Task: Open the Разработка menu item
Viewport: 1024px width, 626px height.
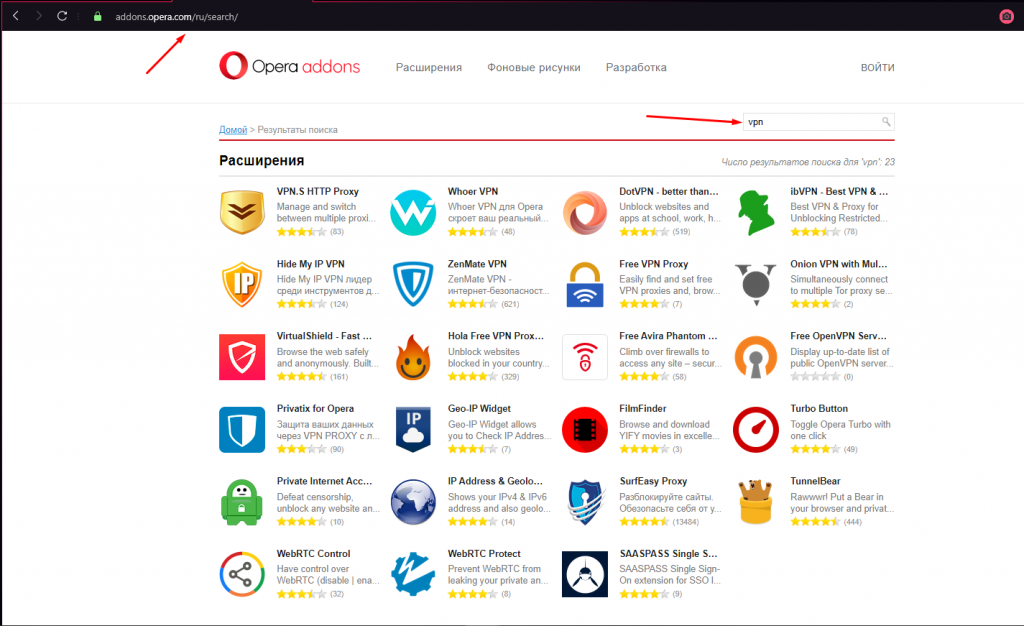Action: 636,68
